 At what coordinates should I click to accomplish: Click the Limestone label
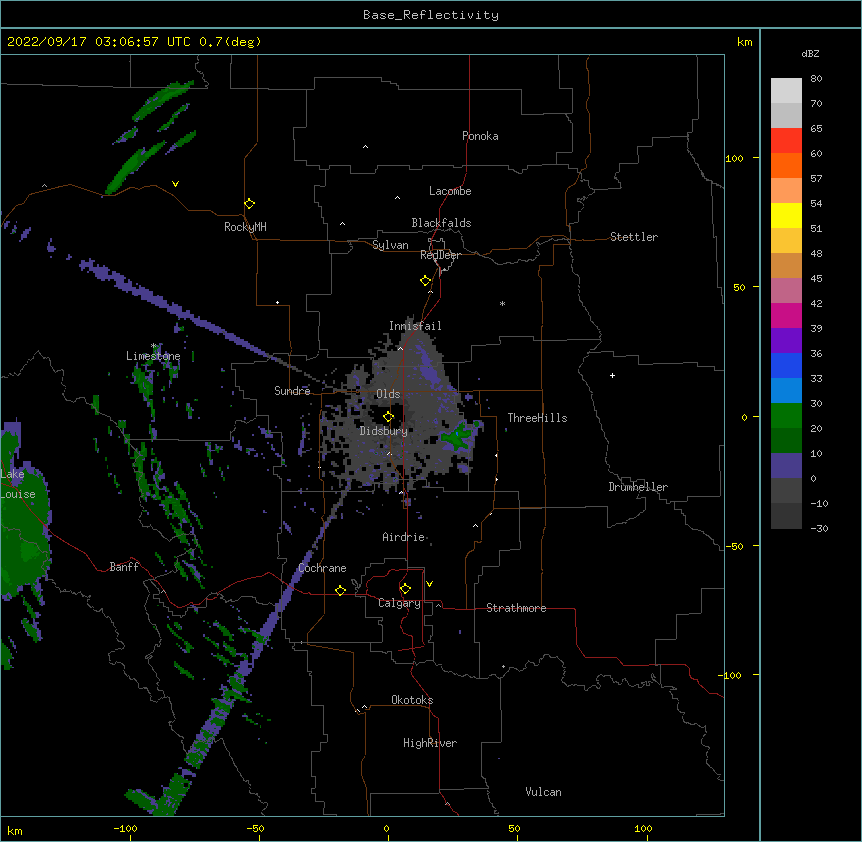pyautogui.click(x=153, y=356)
